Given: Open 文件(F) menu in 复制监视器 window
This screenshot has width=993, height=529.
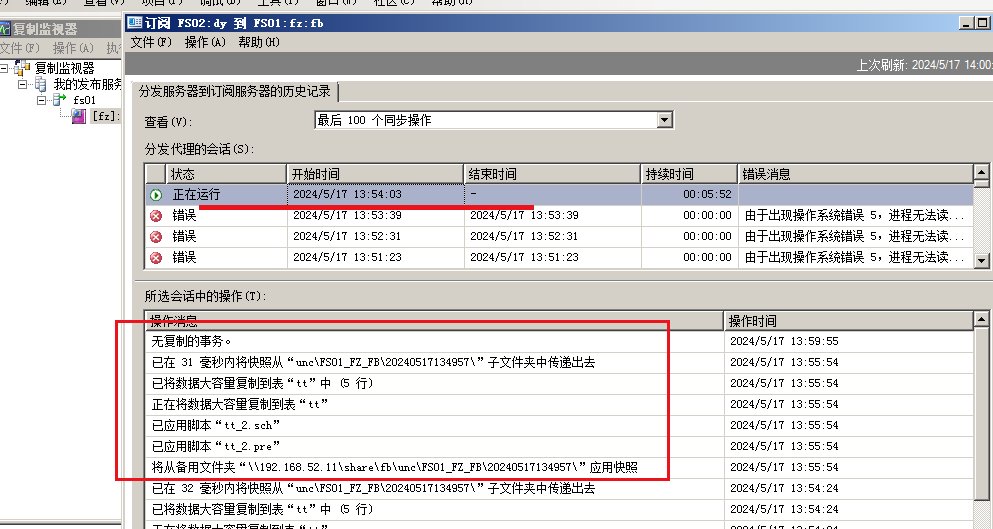Looking at the screenshot, I should tap(20, 48).
